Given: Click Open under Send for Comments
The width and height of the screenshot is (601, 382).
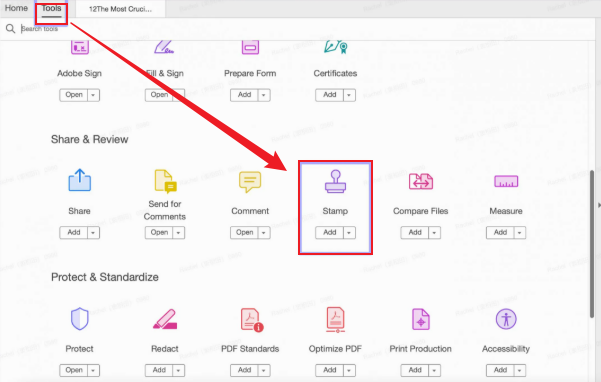Looking at the screenshot, I should point(159,233).
